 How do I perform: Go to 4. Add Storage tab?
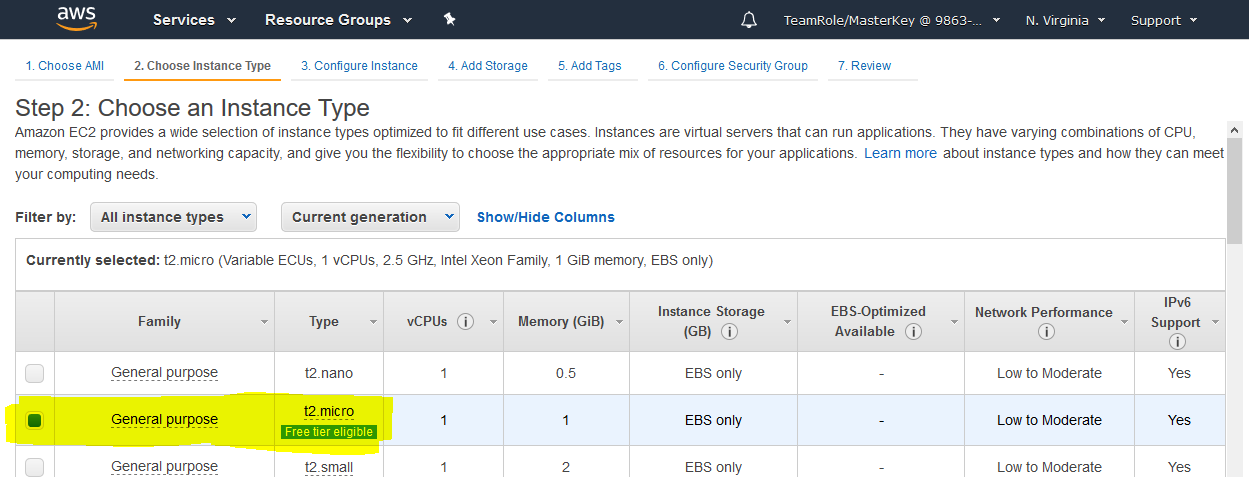(x=488, y=66)
